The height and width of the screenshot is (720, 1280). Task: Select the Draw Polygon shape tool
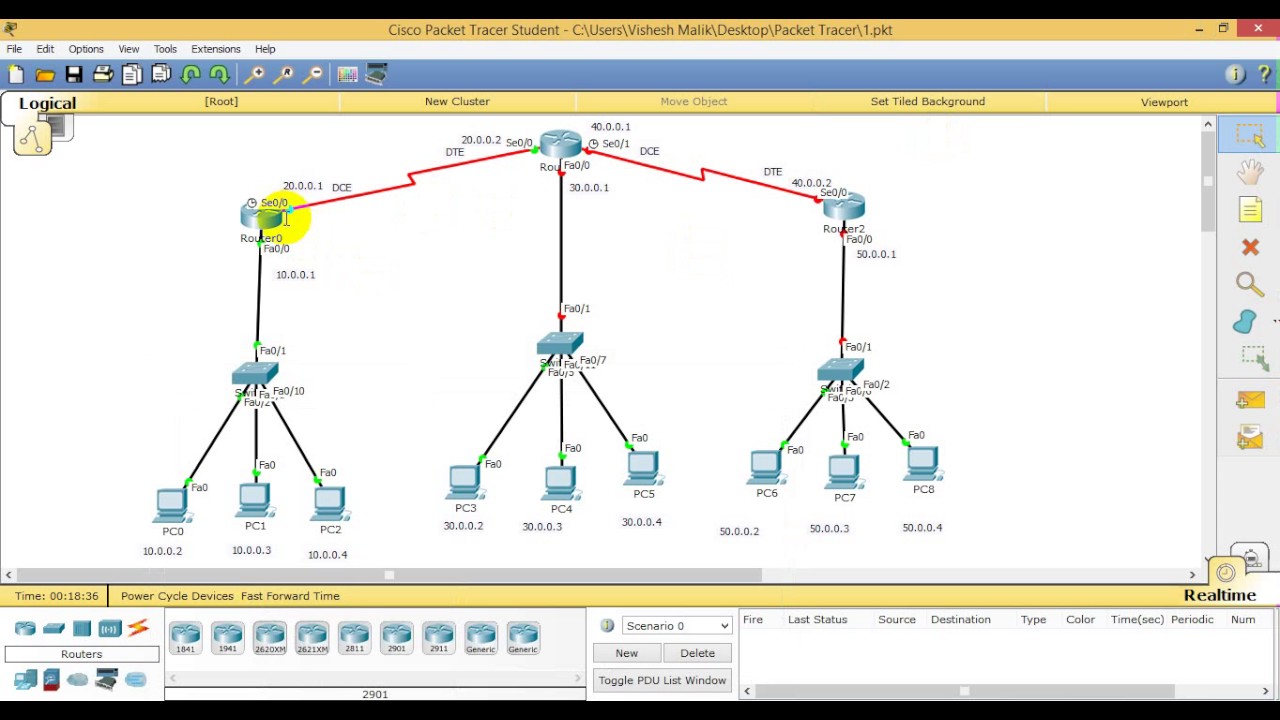tap(1246, 321)
